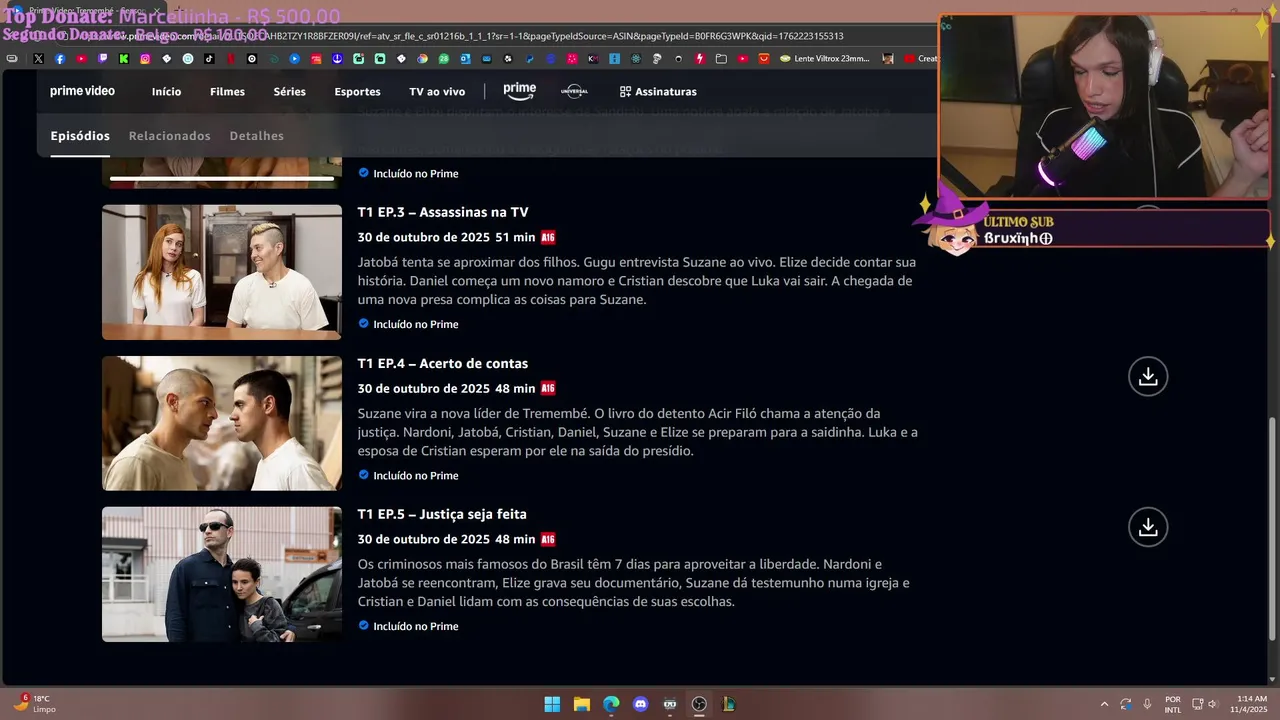
Task: Open Microsoft Edge from the taskbar
Action: coord(611,704)
